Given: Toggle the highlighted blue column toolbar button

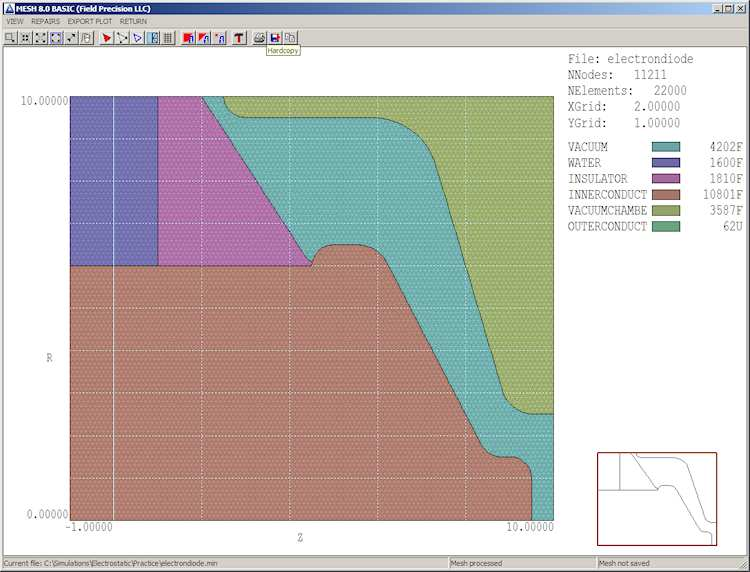Looking at the screenshot, I should click(x=153, y=38).
